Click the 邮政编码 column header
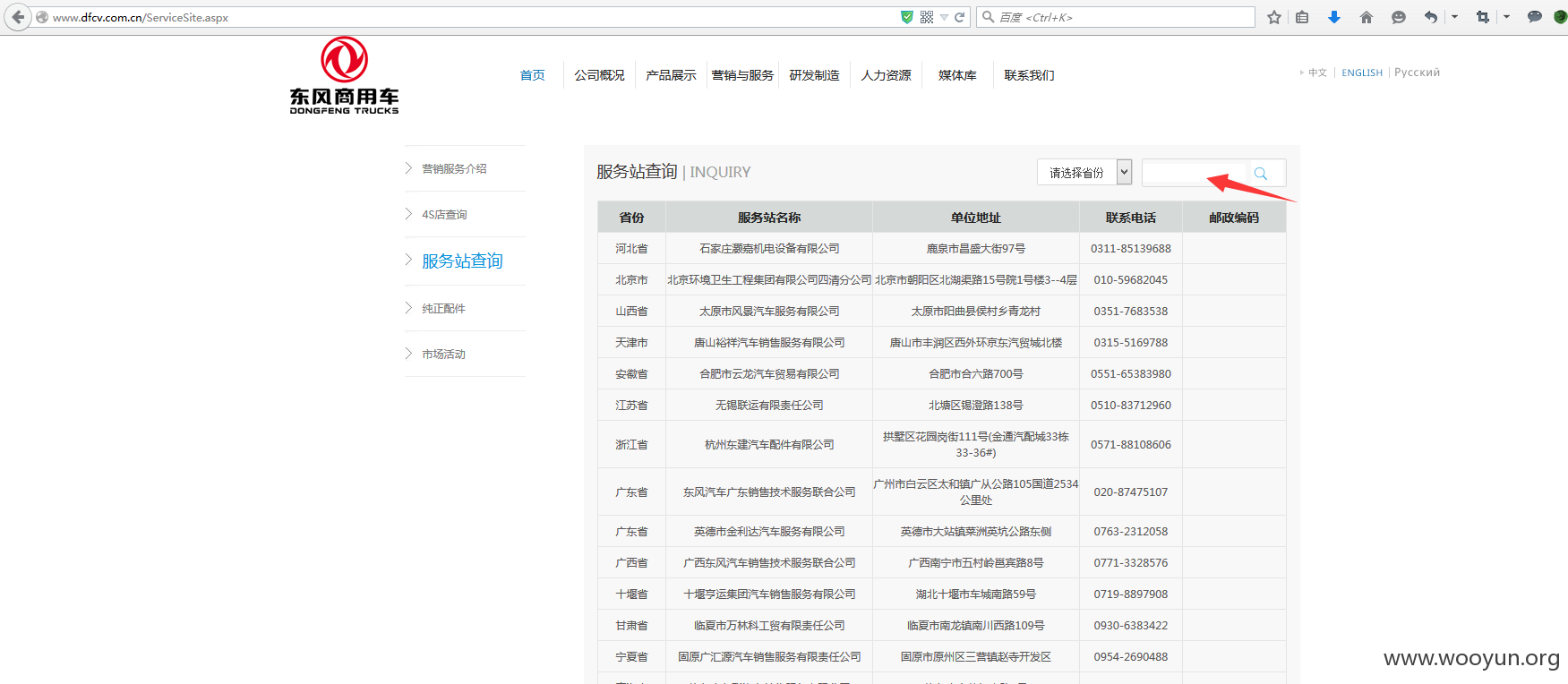This screenshot has width=1568, height=684. point(1234,218)
